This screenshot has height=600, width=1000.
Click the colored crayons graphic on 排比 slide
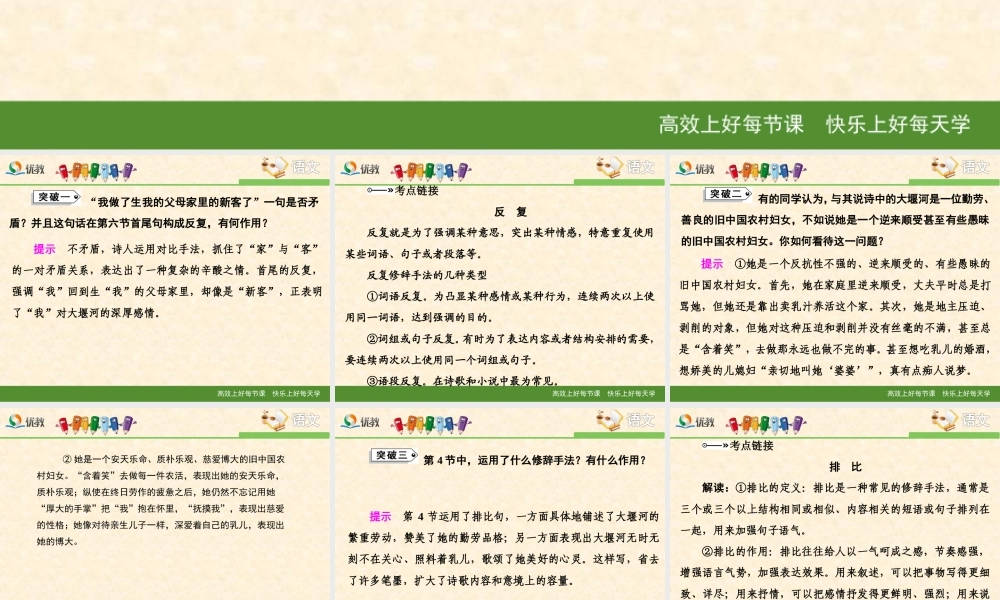[x=766, y=424]
